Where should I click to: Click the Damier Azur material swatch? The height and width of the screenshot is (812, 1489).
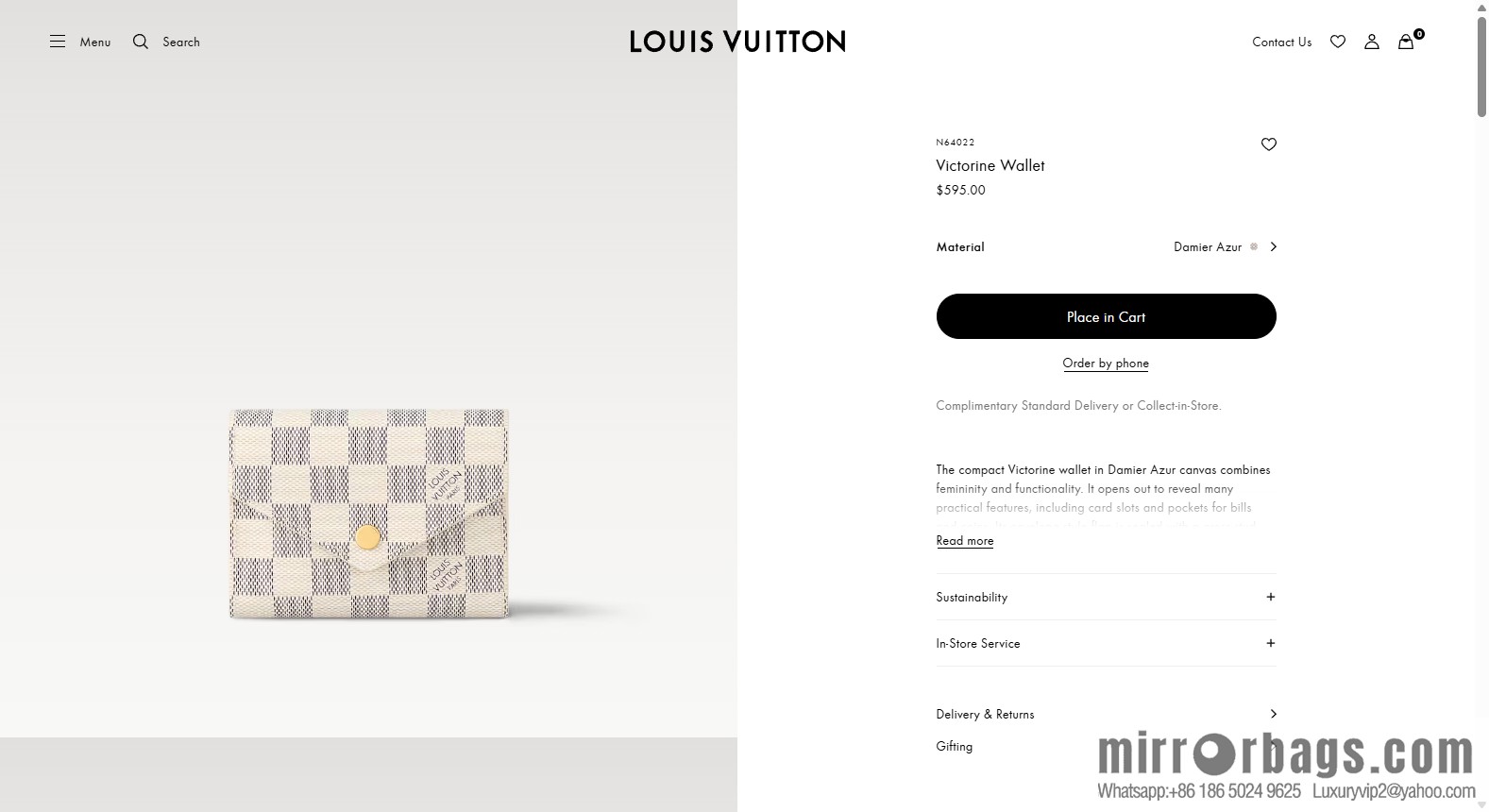[1254, 246]
